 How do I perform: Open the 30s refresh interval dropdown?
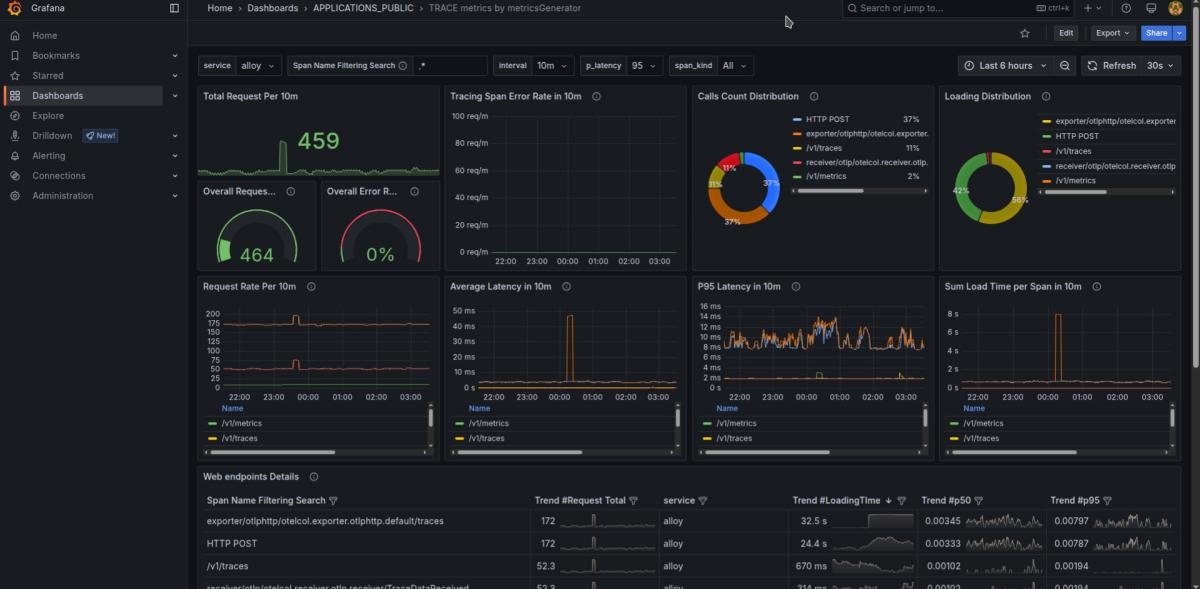1160,66
